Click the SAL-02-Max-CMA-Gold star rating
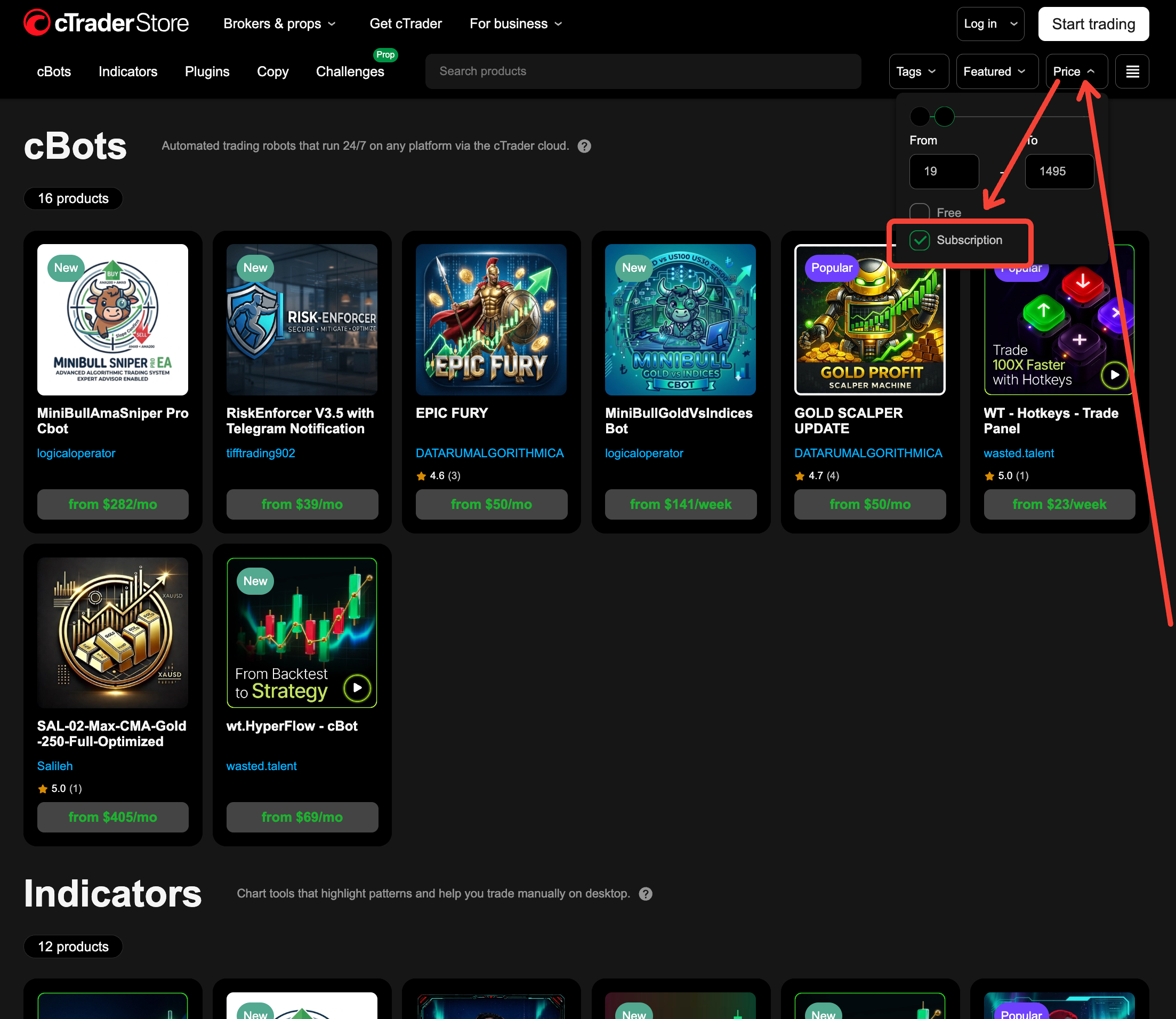Image resolution: width=1176 pixels, height=1019 pixels. pyautogui.click(x=60, y=789)
